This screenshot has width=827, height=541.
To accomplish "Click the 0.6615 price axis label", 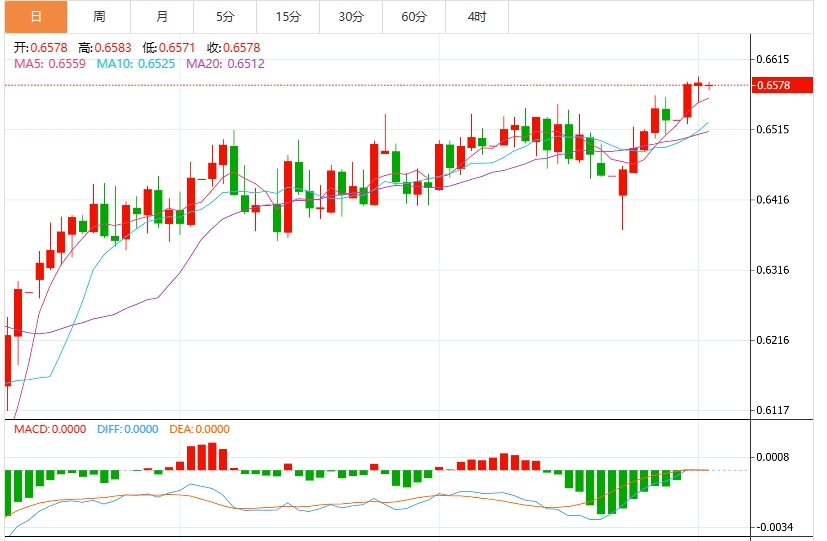I will 773,59.
